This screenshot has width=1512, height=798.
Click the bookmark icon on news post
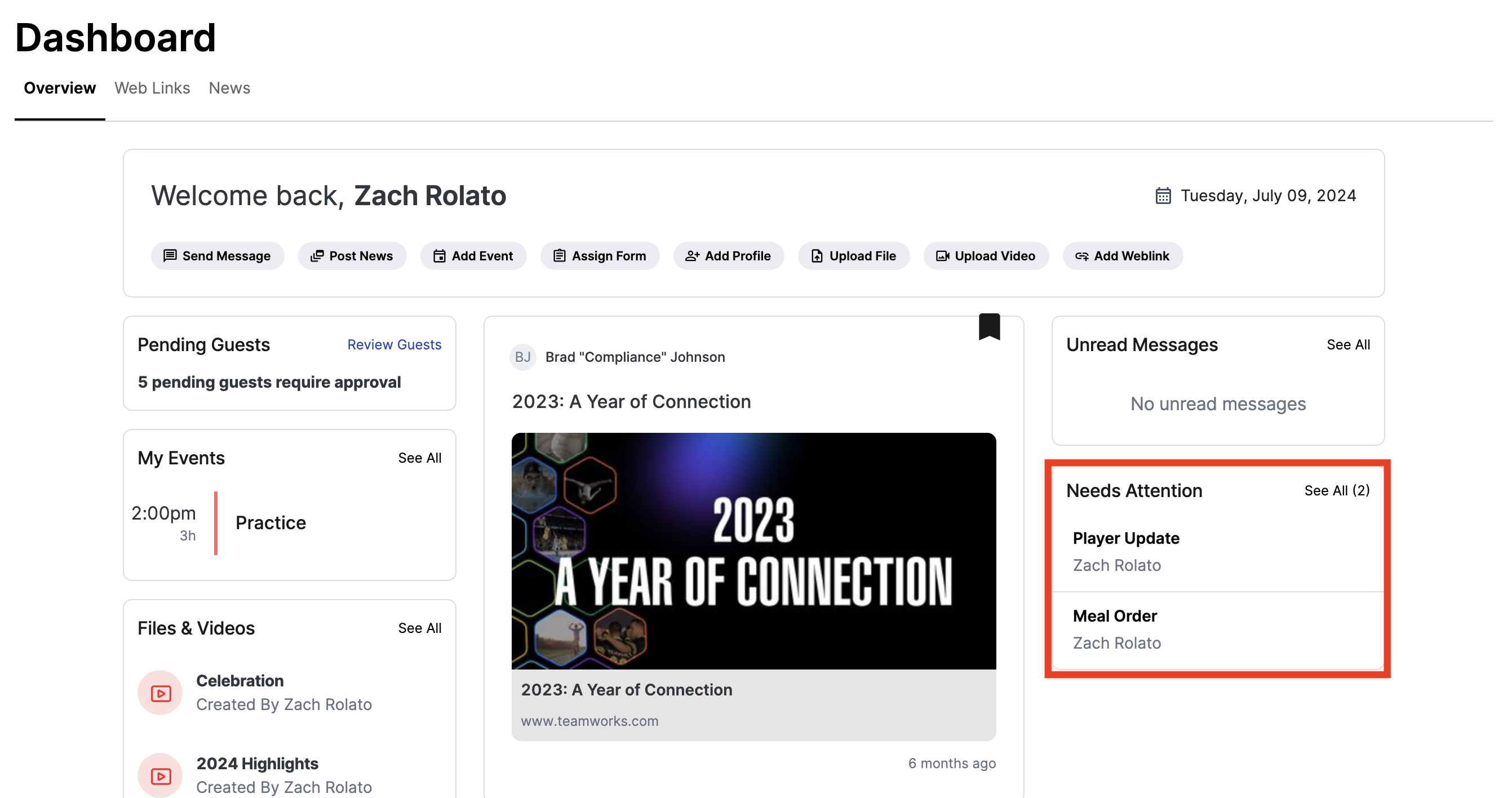tap(989, 326)
